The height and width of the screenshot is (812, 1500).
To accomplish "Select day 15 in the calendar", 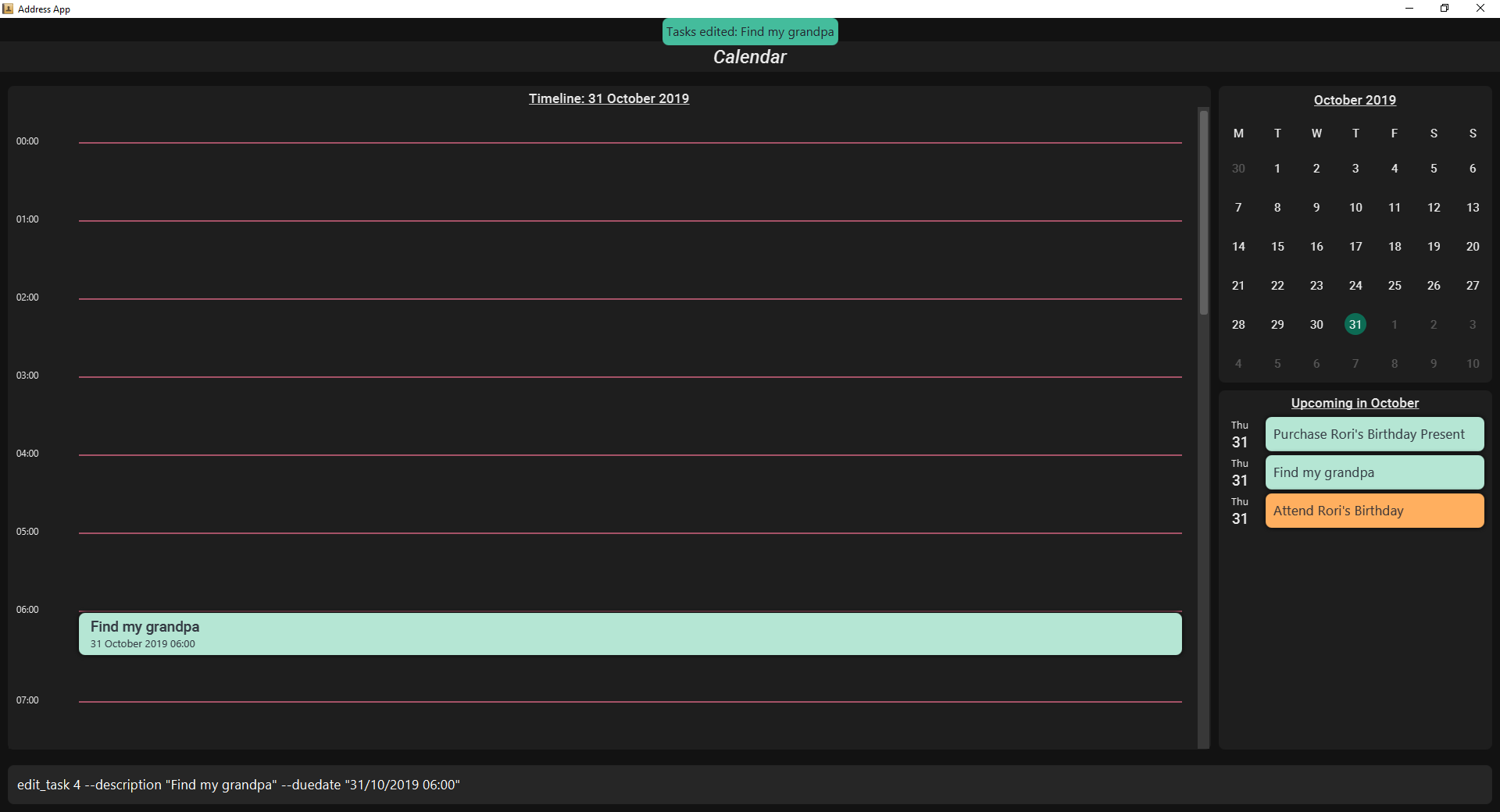I will pos(1277,247).
